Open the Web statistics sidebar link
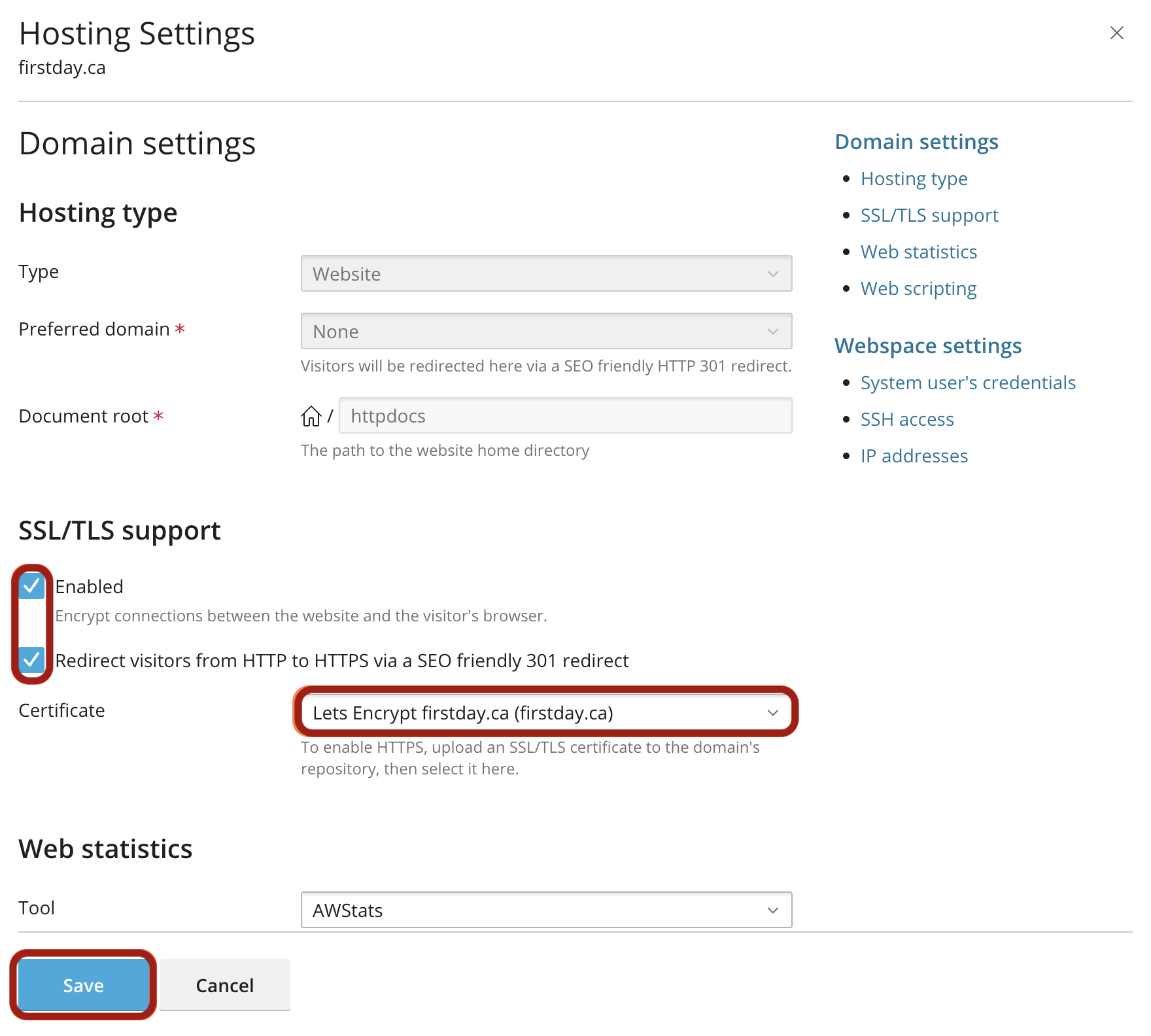The image size is (1151, 1036). pyautogui.click(x=919, y=252)
